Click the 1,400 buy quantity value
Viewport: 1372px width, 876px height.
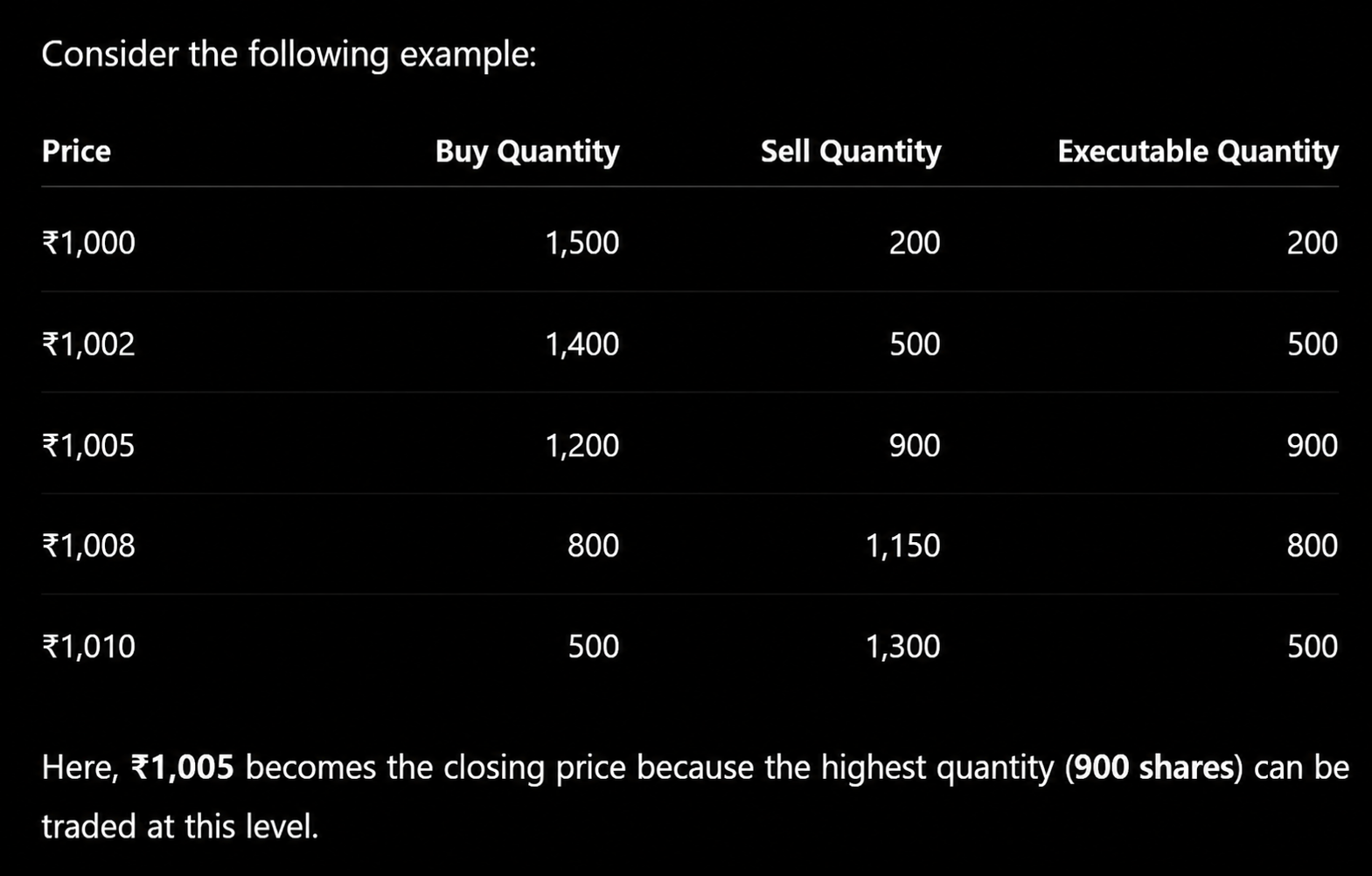pyautogui.click(x=582, y=344)
